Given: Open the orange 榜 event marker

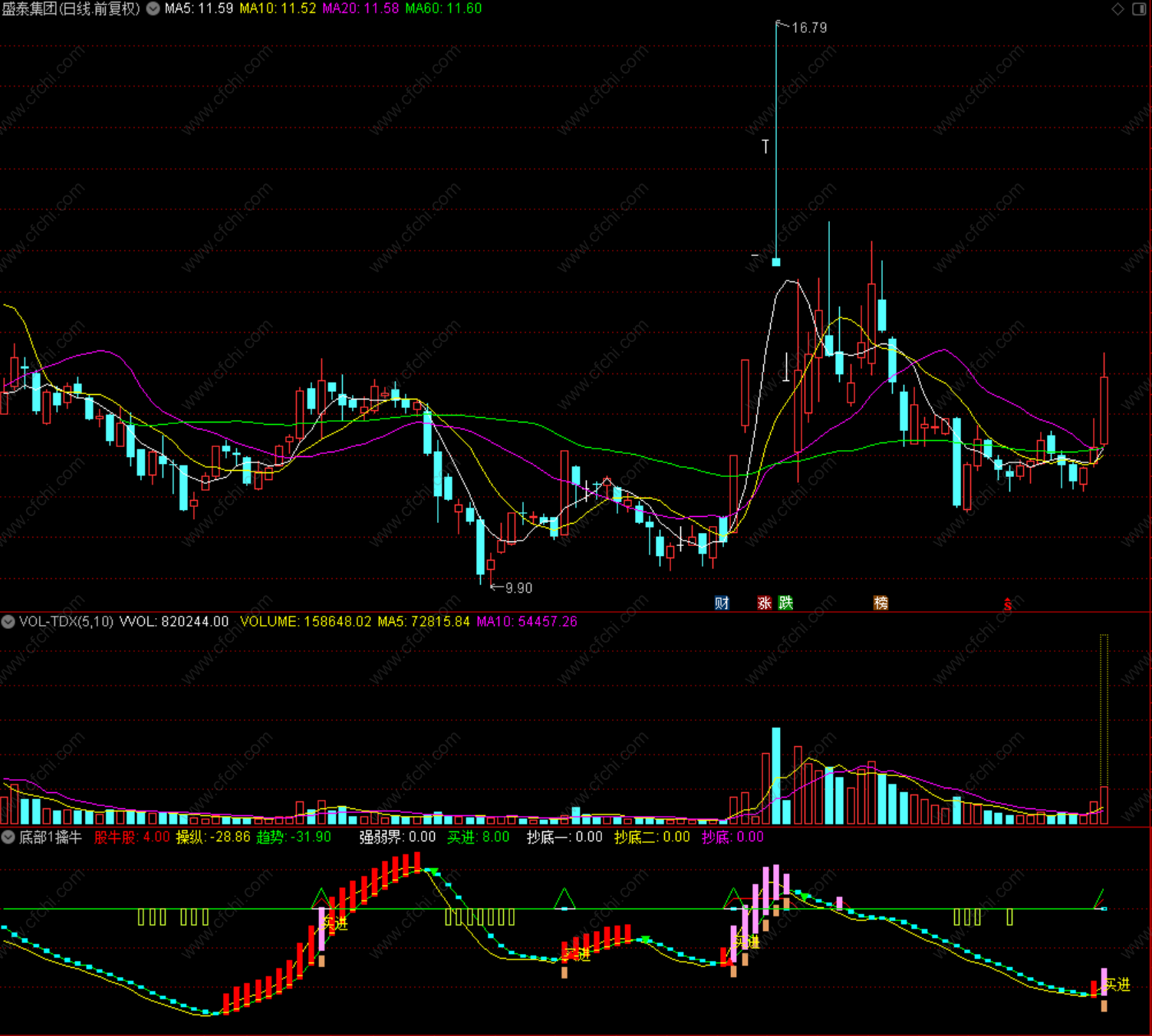Looking at the screenshot, I should click(x=880, y=603).
